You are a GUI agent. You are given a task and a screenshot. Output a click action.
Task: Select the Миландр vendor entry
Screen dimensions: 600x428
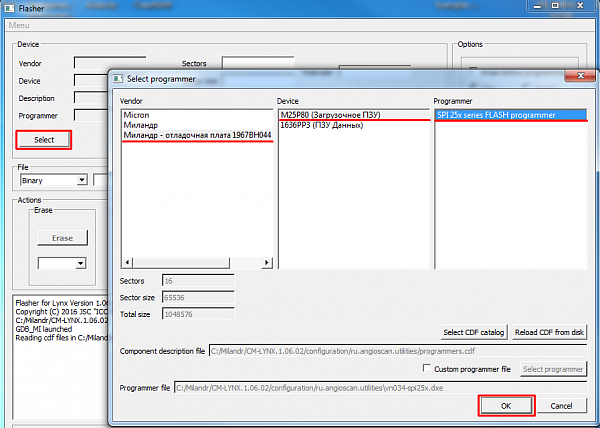pyautogui.click(x=141, y=124)
